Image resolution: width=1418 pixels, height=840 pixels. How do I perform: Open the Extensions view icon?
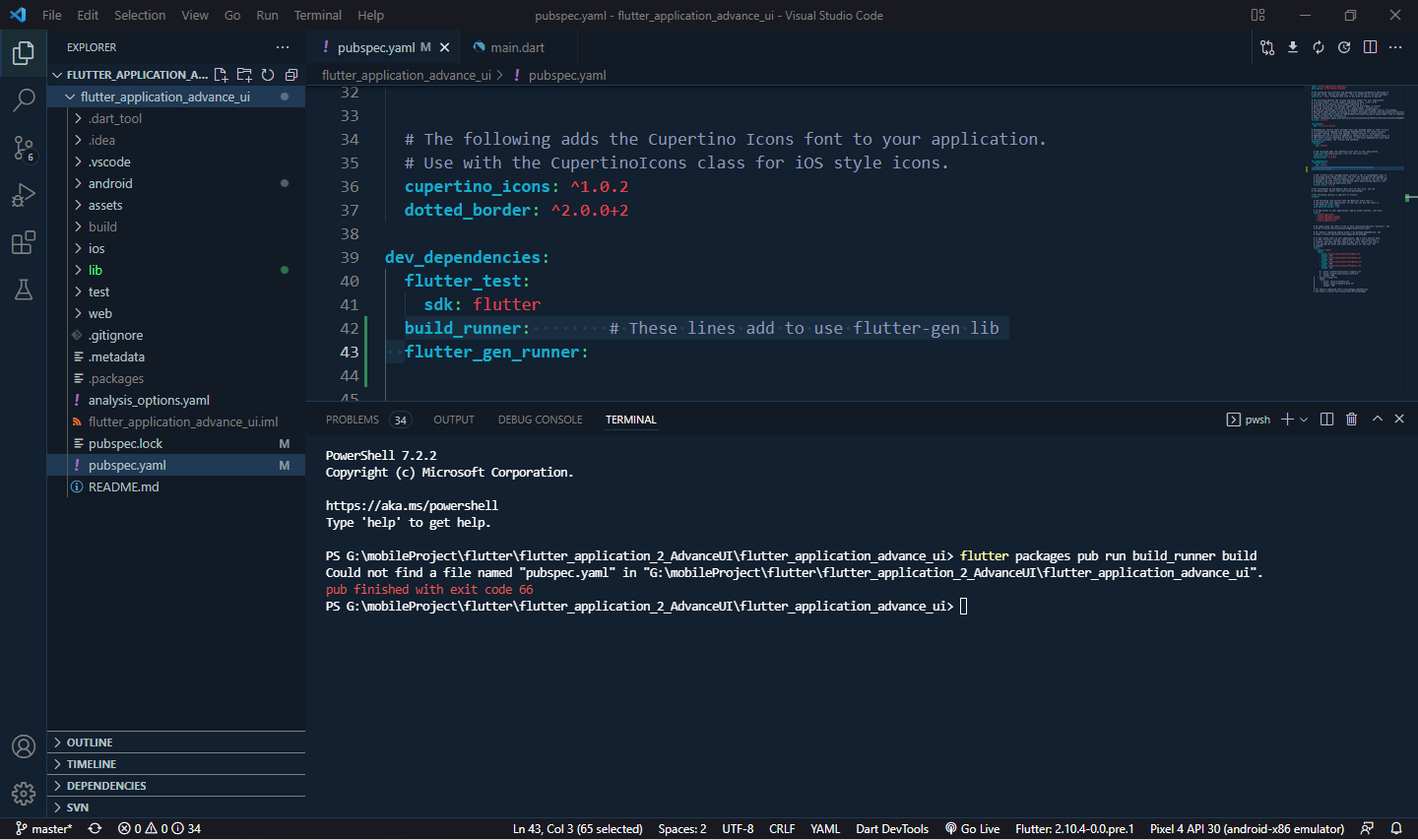24,242
